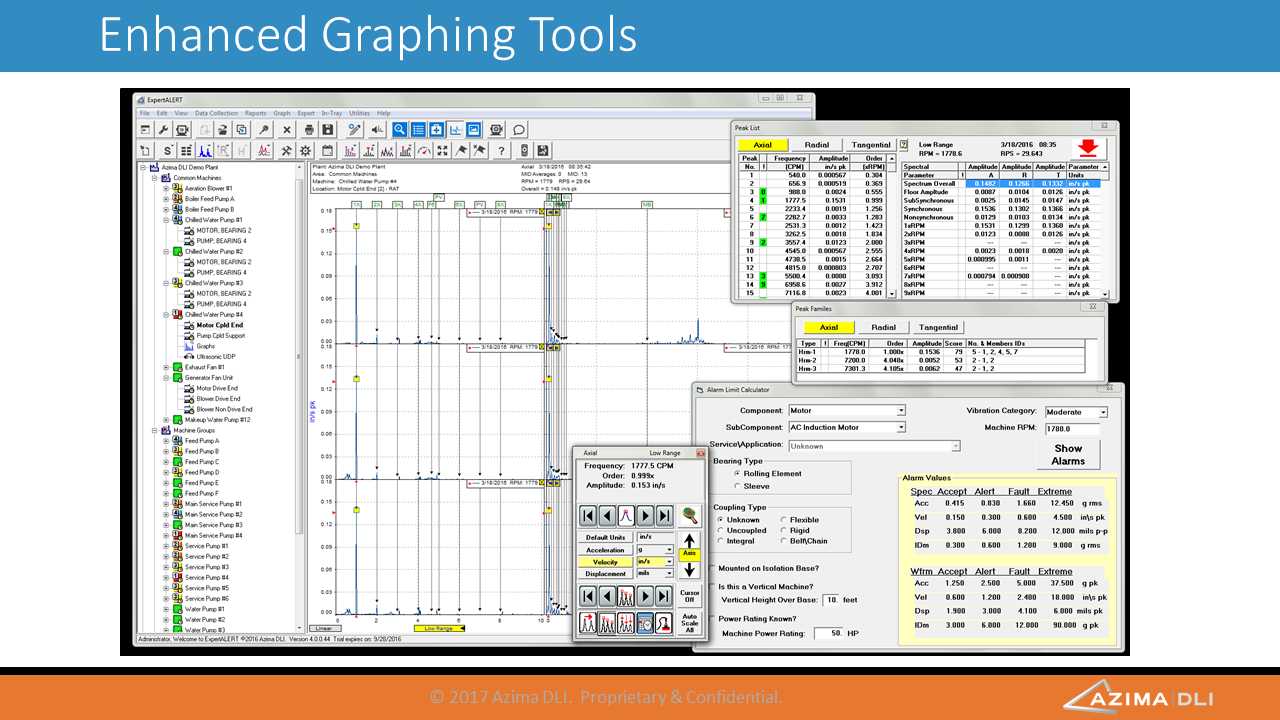Click the red download arrow in Peak List

coord(1088,147)
